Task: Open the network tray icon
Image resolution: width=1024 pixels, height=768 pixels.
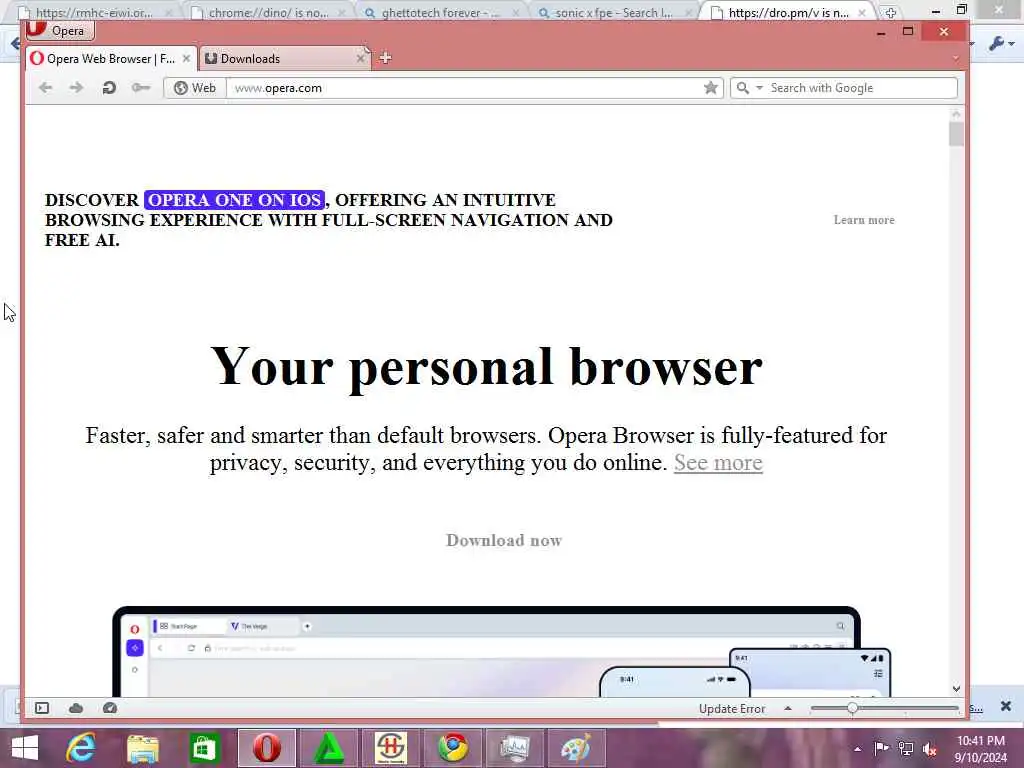Action: [906, 748]
